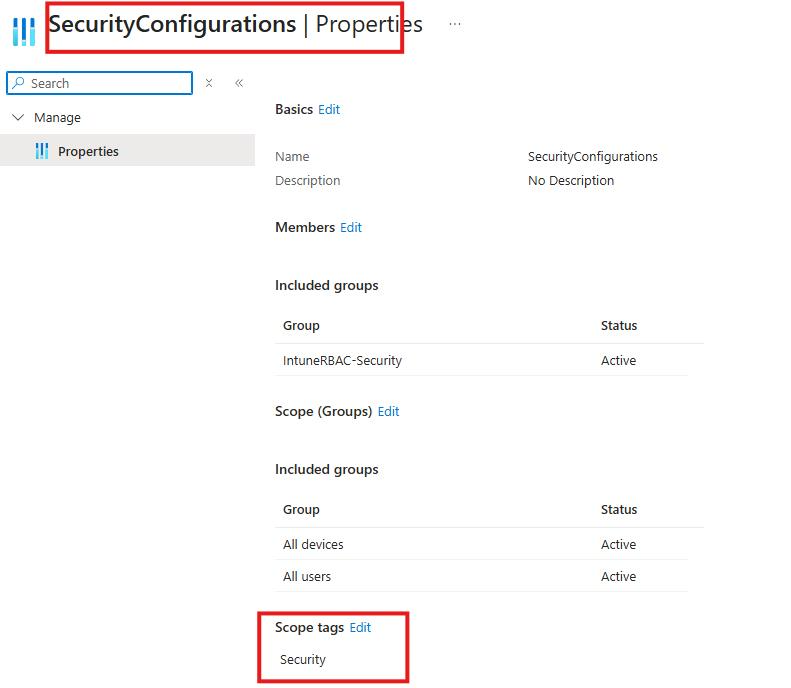Open the more options ellipsis in header
Screen dimensions: 791x688
pyautogui.click(x=455, y=24)
